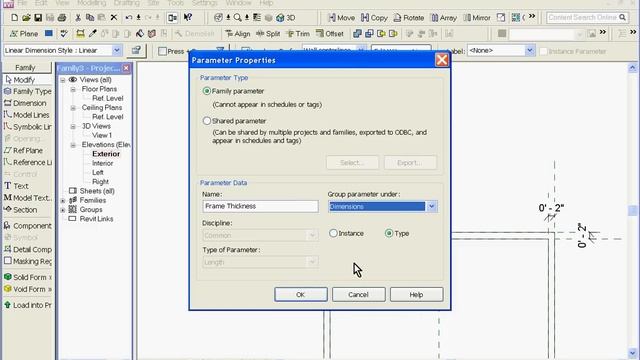The width and height of the screenshot is (640, 360).
Task: Open a file with folder icon
Action: coord(26,18)
